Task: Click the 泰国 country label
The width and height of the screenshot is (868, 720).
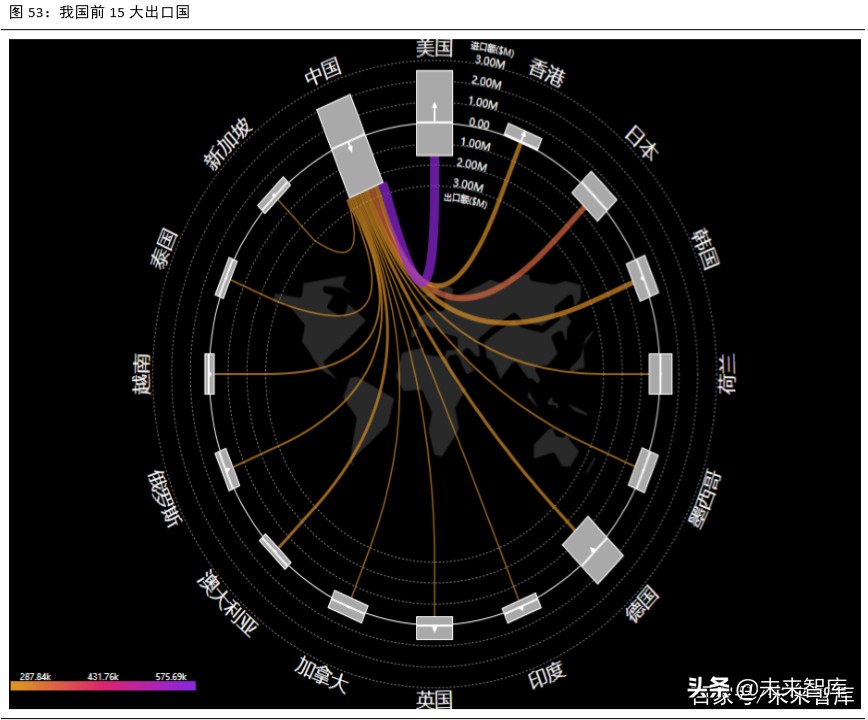Action: point(164,248)
